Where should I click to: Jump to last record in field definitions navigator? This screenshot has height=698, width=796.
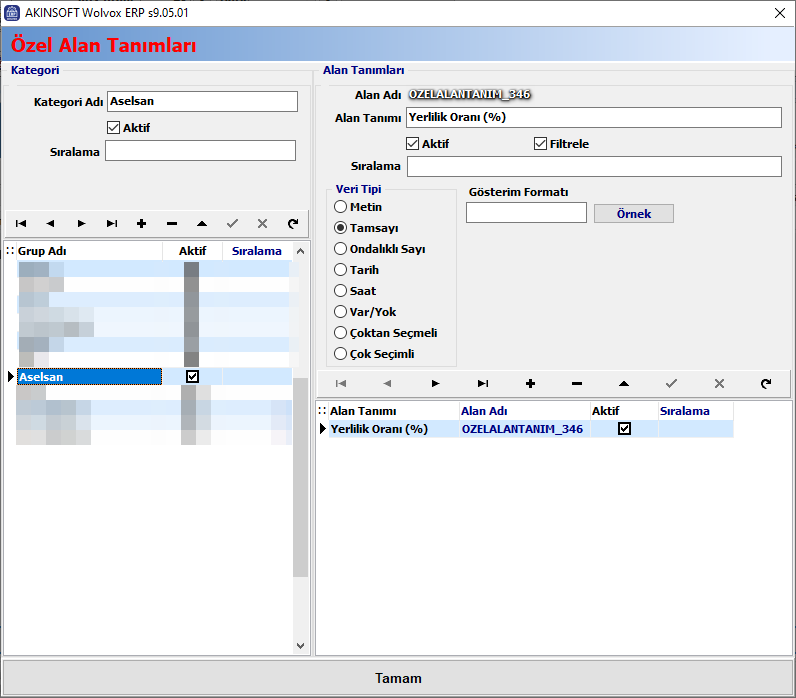pyautogui.click(x=483, y=383)
